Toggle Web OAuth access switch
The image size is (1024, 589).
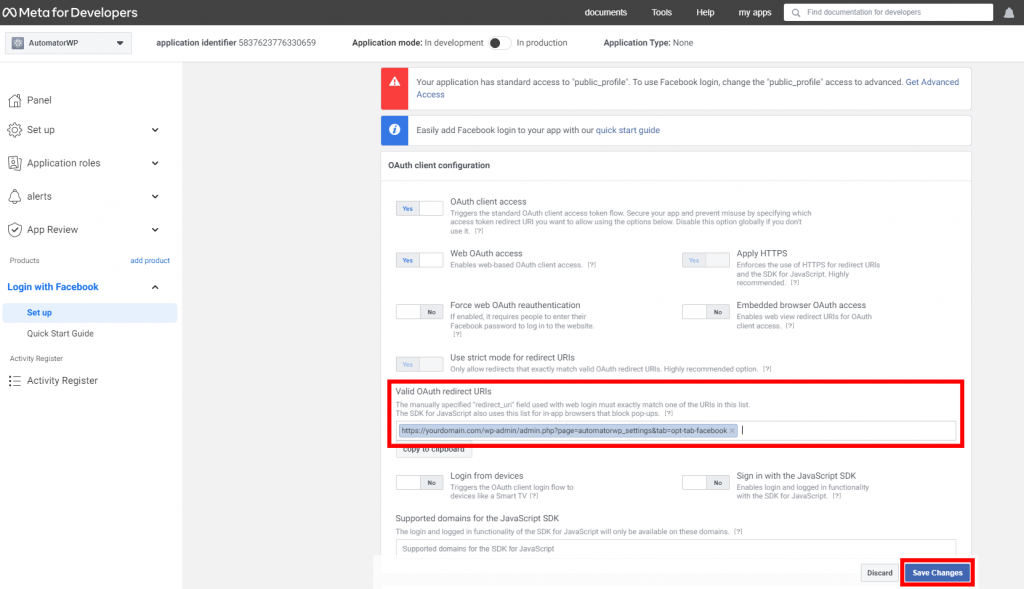coord(419,261)
